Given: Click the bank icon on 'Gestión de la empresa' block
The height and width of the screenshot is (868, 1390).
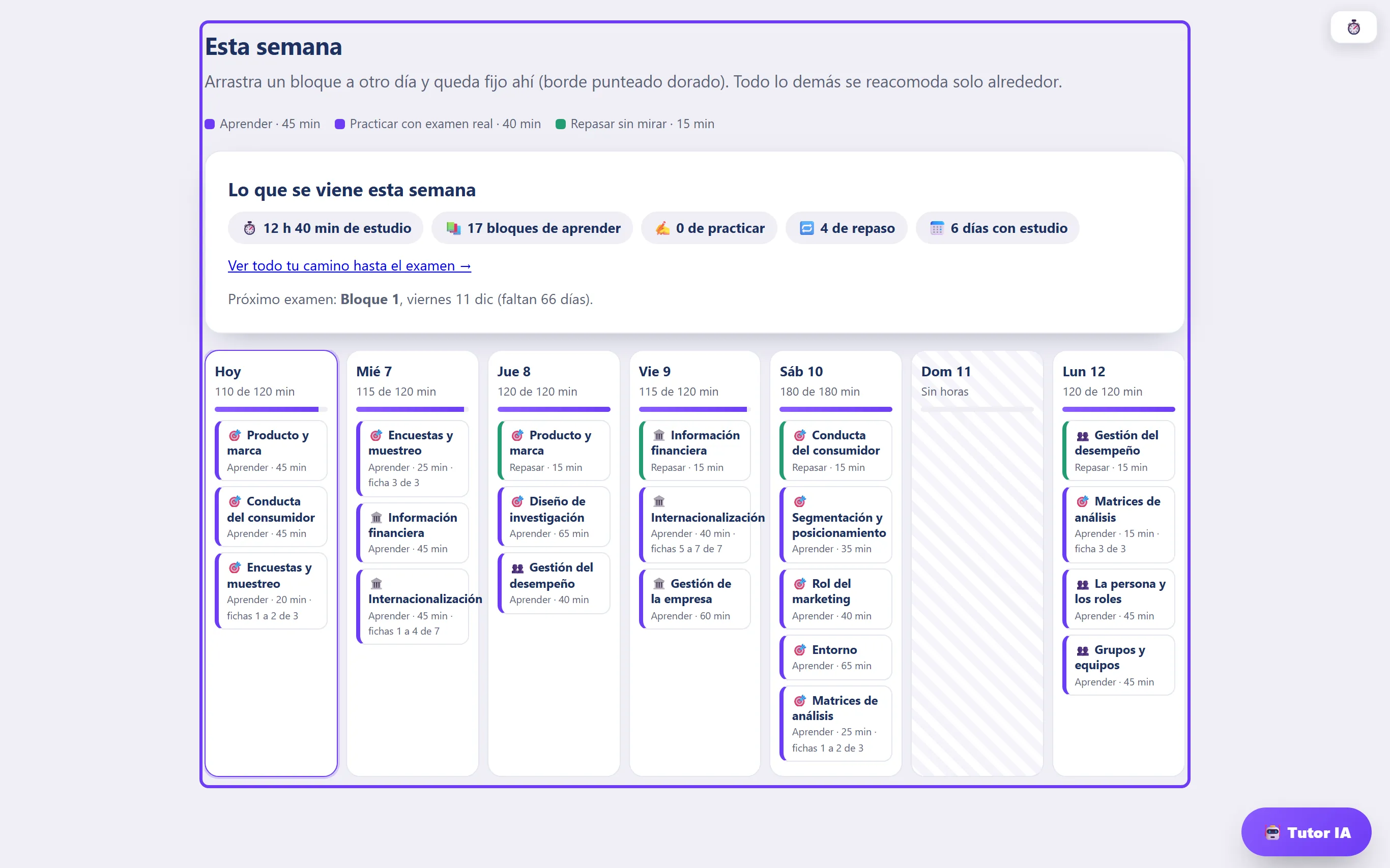Looking at the screenshot, I should tap(659, 584).
